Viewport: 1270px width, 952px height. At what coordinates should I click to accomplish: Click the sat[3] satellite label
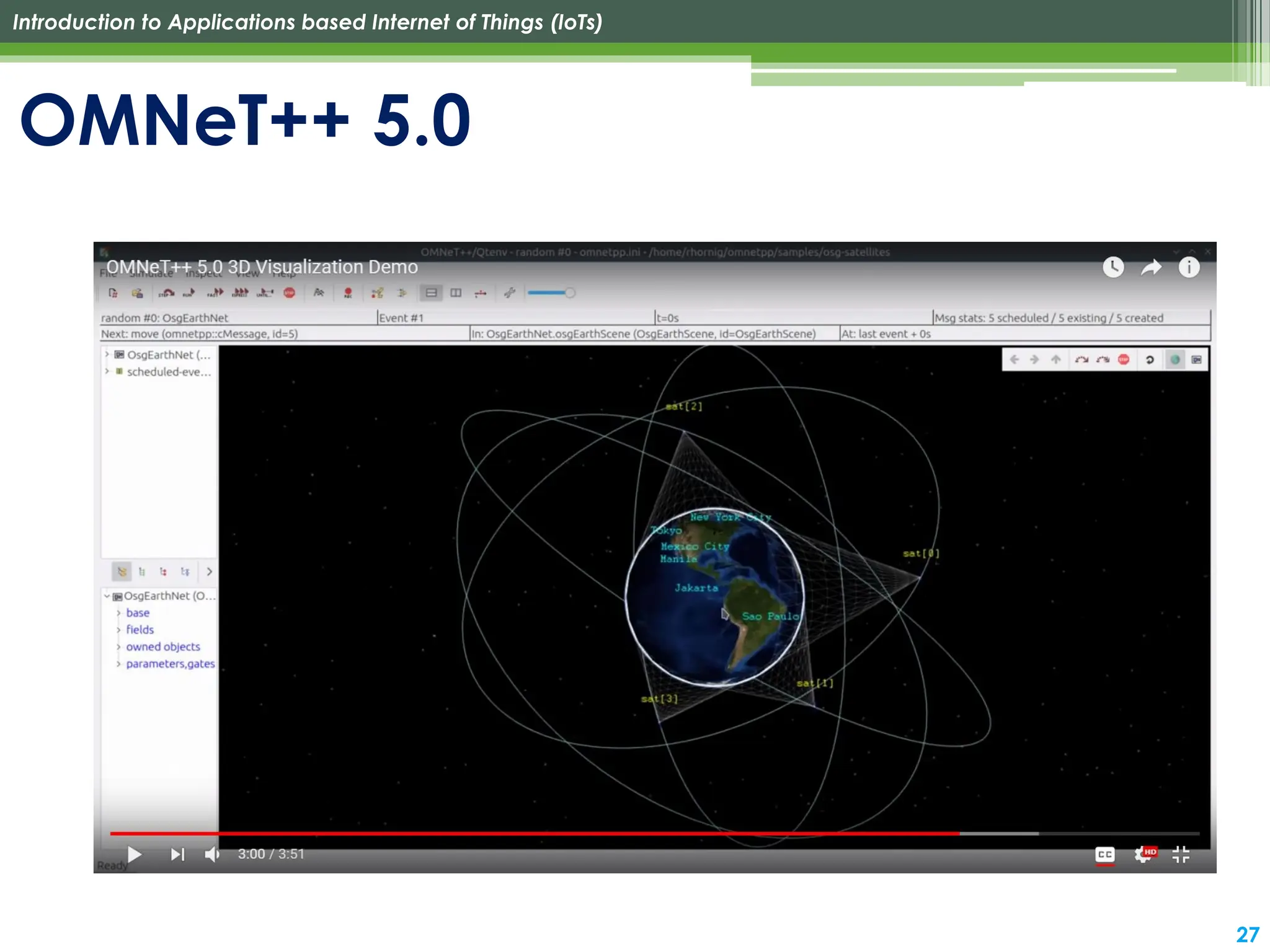(x=659, y=699)
